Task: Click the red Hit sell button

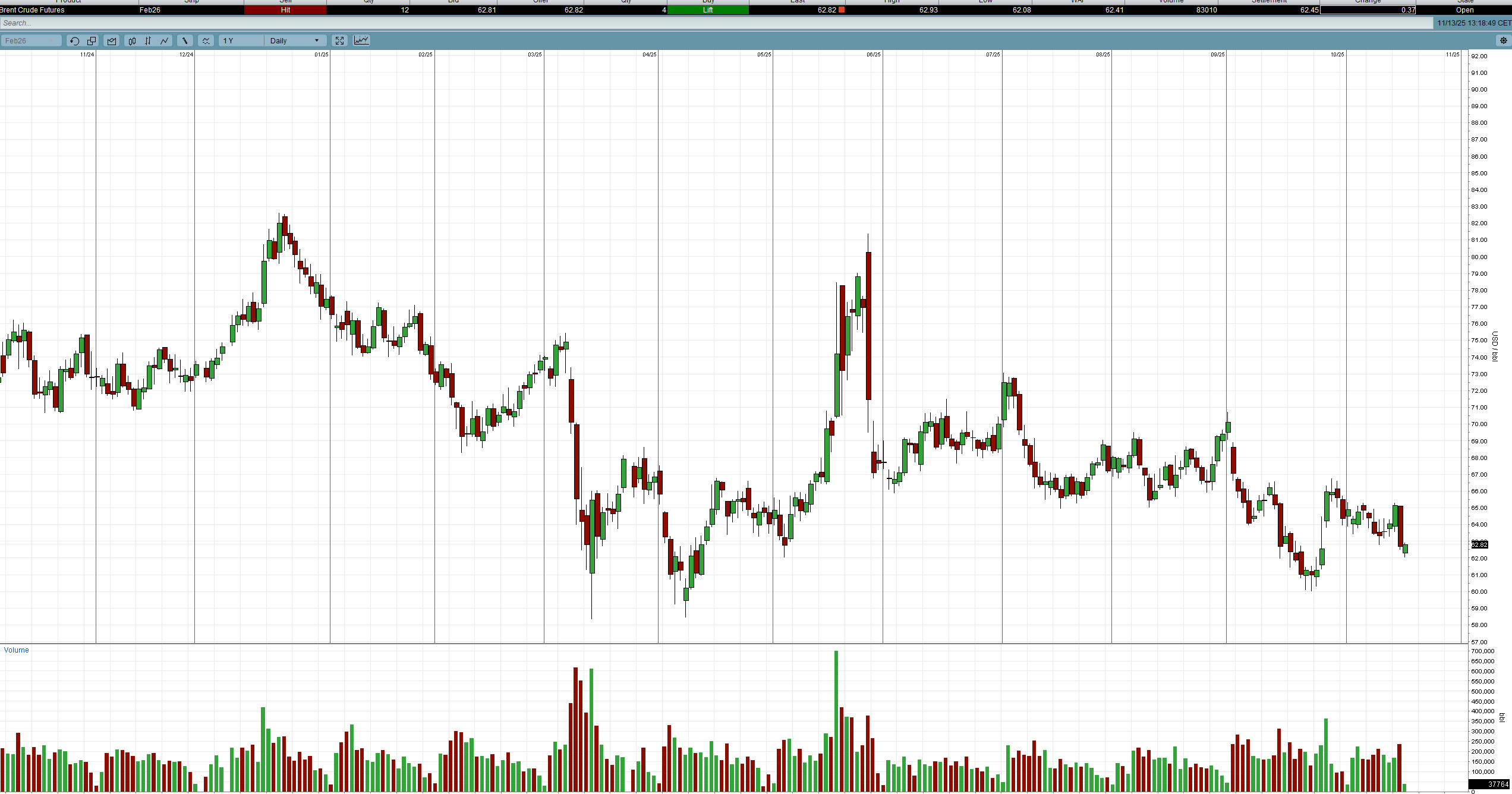Action: coord(285,10)
